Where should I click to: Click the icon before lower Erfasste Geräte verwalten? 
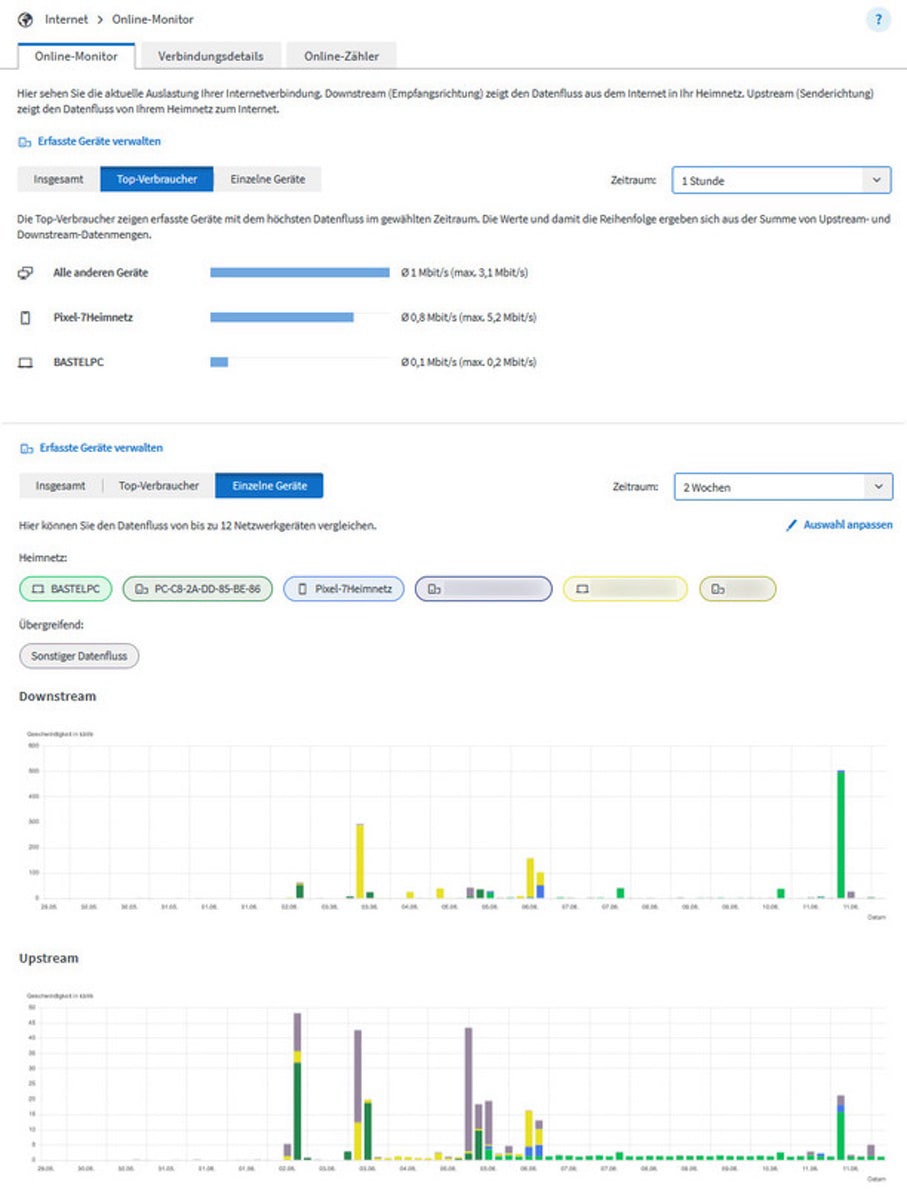coord(26,449)
